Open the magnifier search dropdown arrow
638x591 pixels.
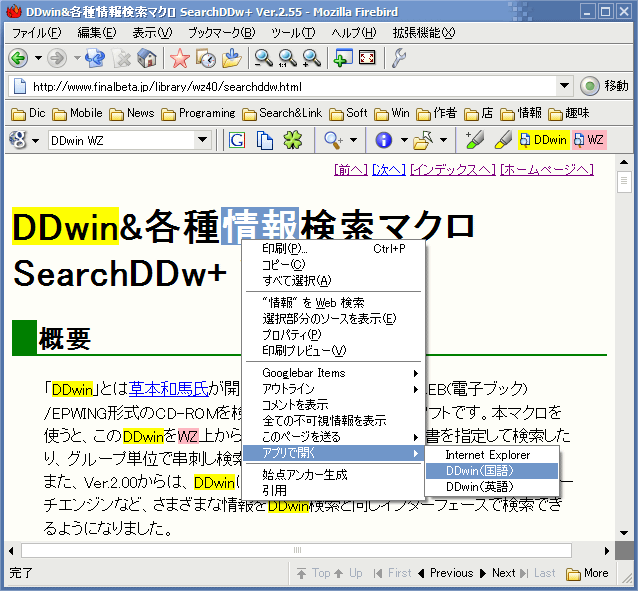pos(353,140)
